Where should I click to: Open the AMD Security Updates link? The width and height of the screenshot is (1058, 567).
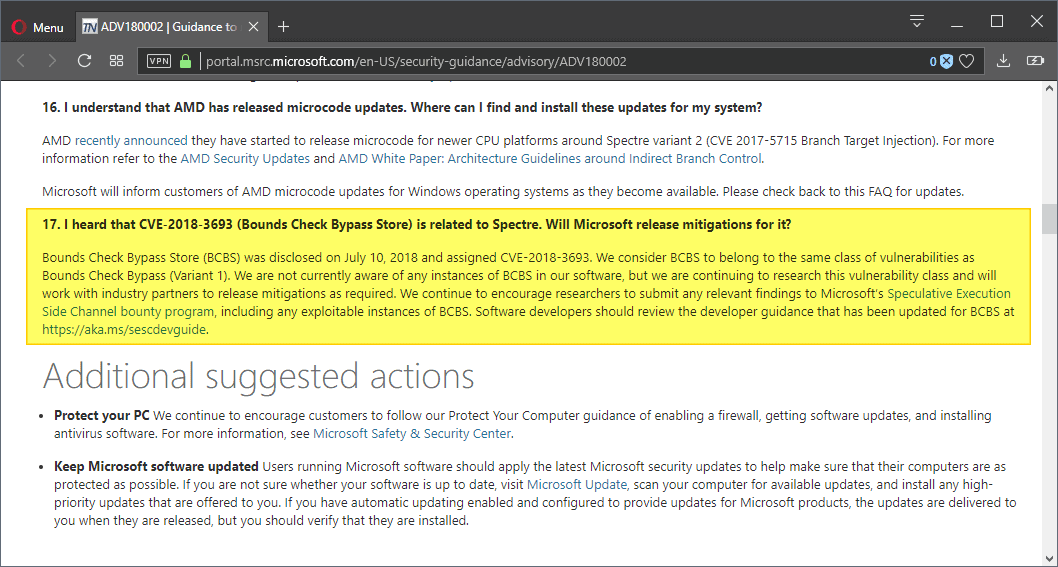coord(245,159)
